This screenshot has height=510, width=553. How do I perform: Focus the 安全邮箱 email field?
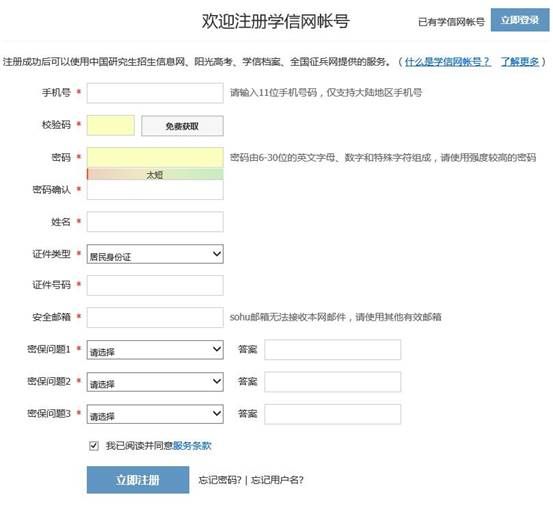155,317
